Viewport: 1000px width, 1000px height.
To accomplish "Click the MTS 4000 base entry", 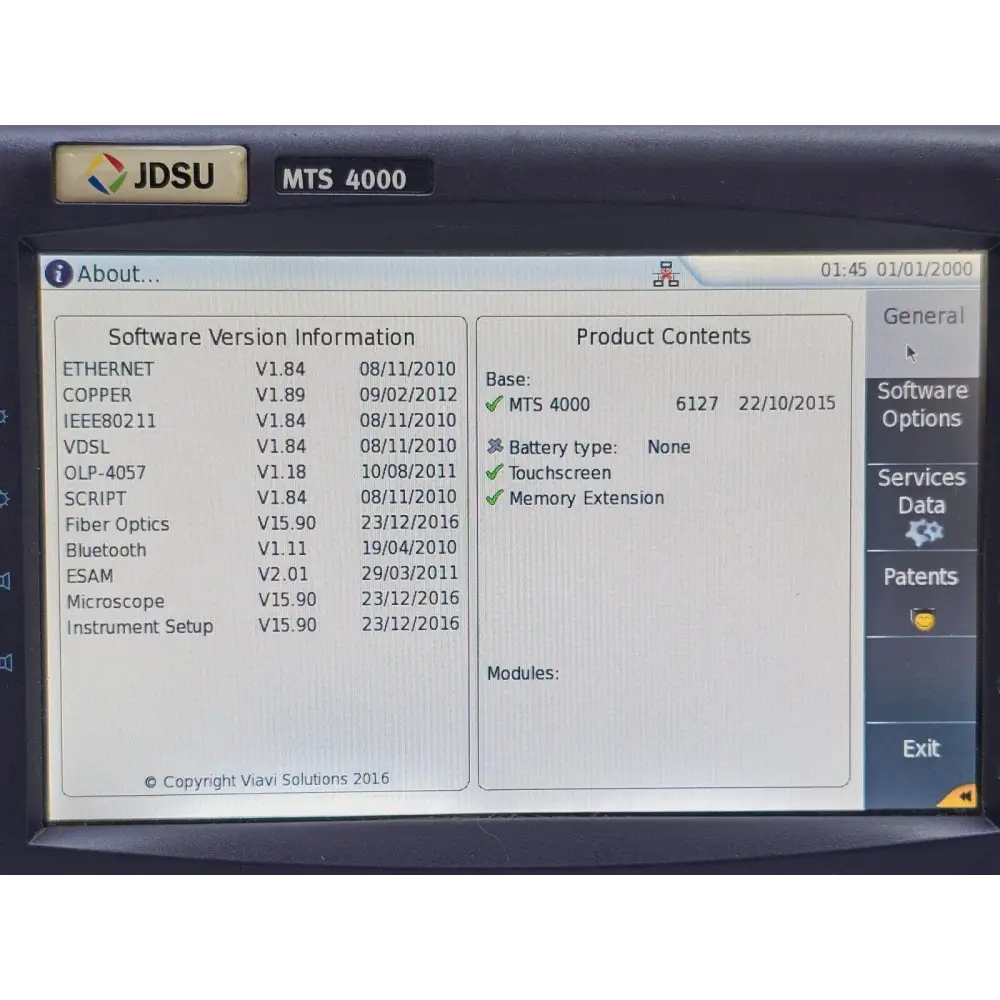I will coord(550,404).
